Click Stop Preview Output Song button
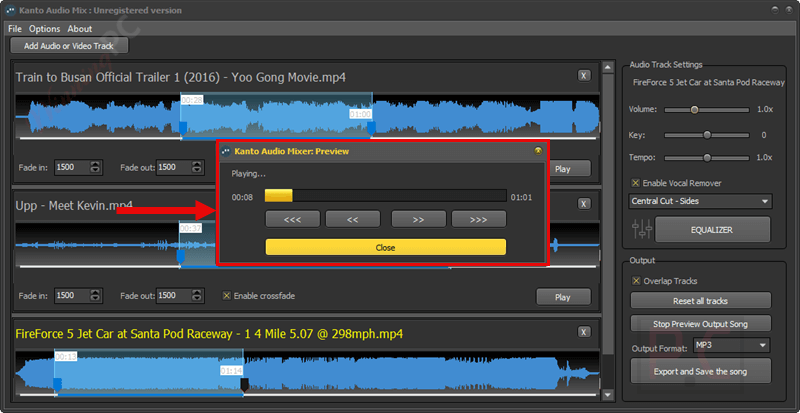The width and height of the screenshot is (800, 413). click(x=701, y=324)
